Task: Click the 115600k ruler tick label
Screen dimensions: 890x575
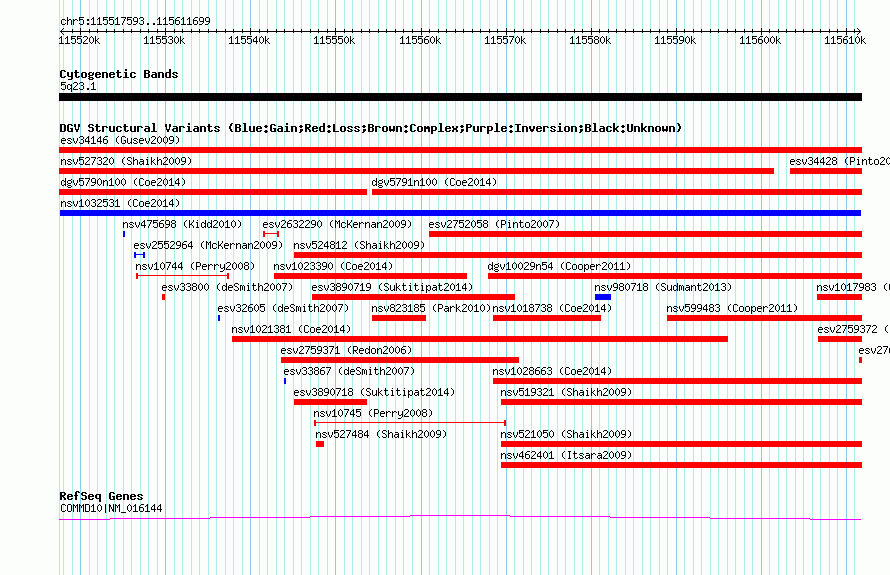Action: pos(760,40)
